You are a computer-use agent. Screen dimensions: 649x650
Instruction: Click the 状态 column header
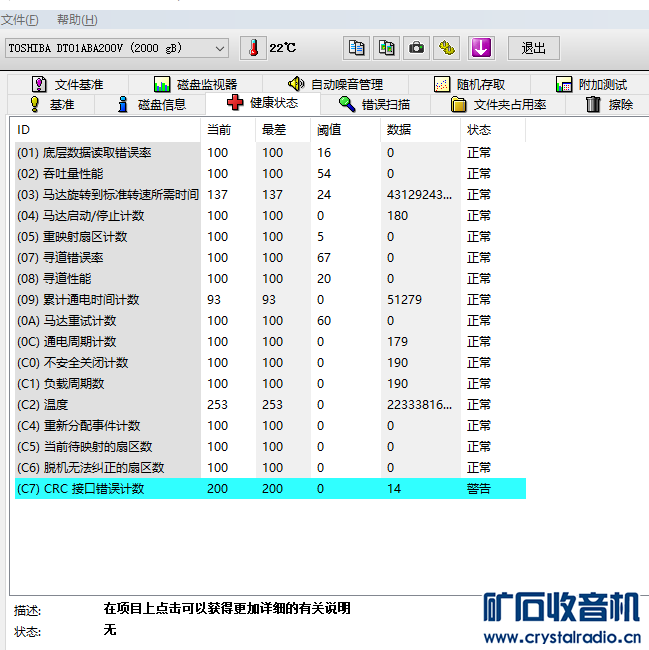pos(493,130)
